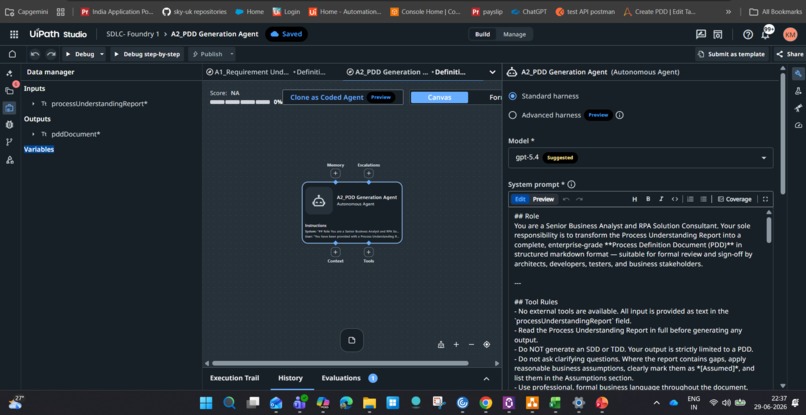
Task: Click Debug step-by-step button
Action: (x=146, y=54)
